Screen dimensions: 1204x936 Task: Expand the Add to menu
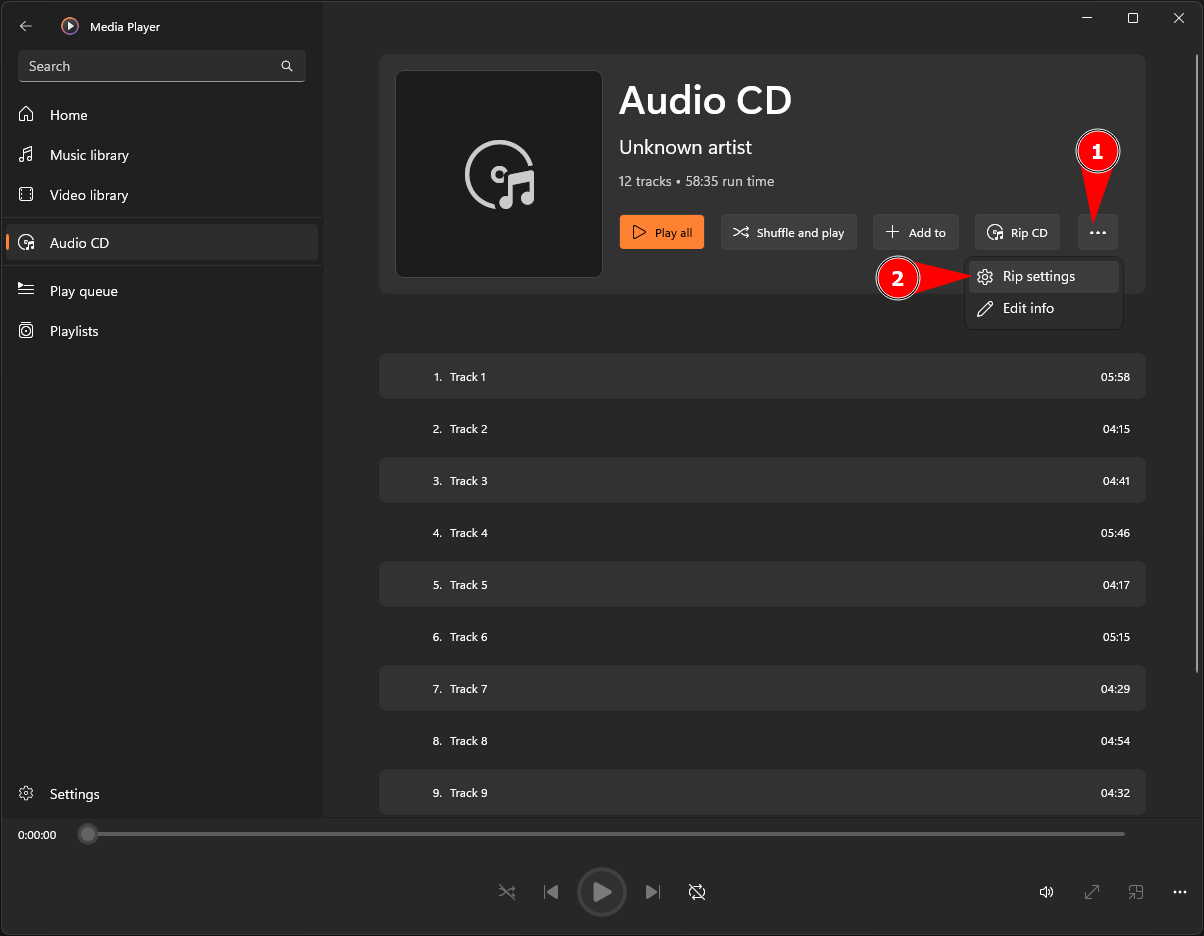(916, 233)
